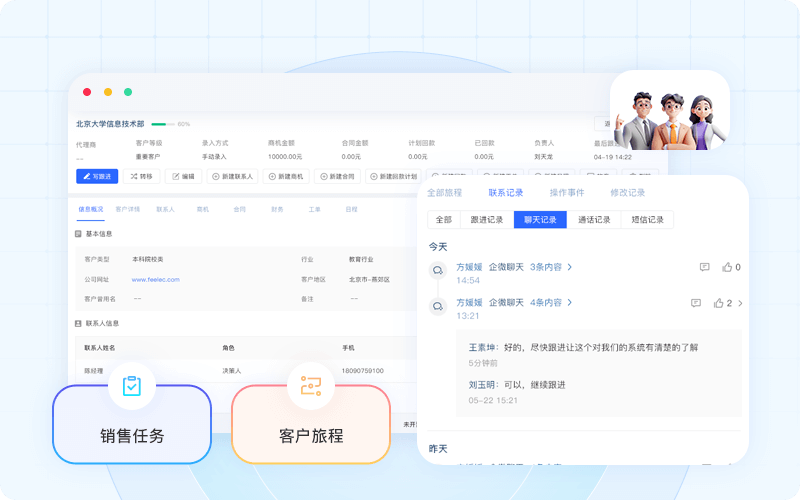Select the 全部 record filter
This screenshot has width=800, height=500.
click(x=445, y=220)
